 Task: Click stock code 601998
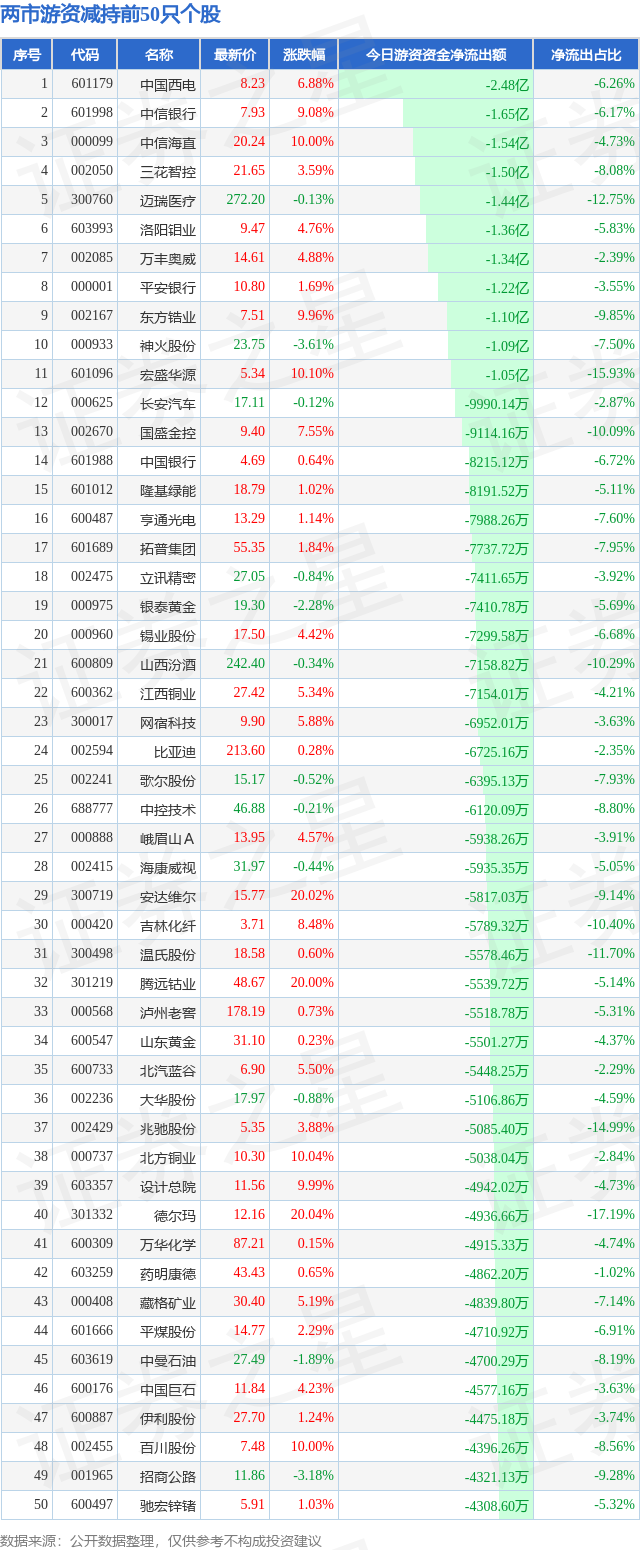pyautogui.click(x=92, y=114)
